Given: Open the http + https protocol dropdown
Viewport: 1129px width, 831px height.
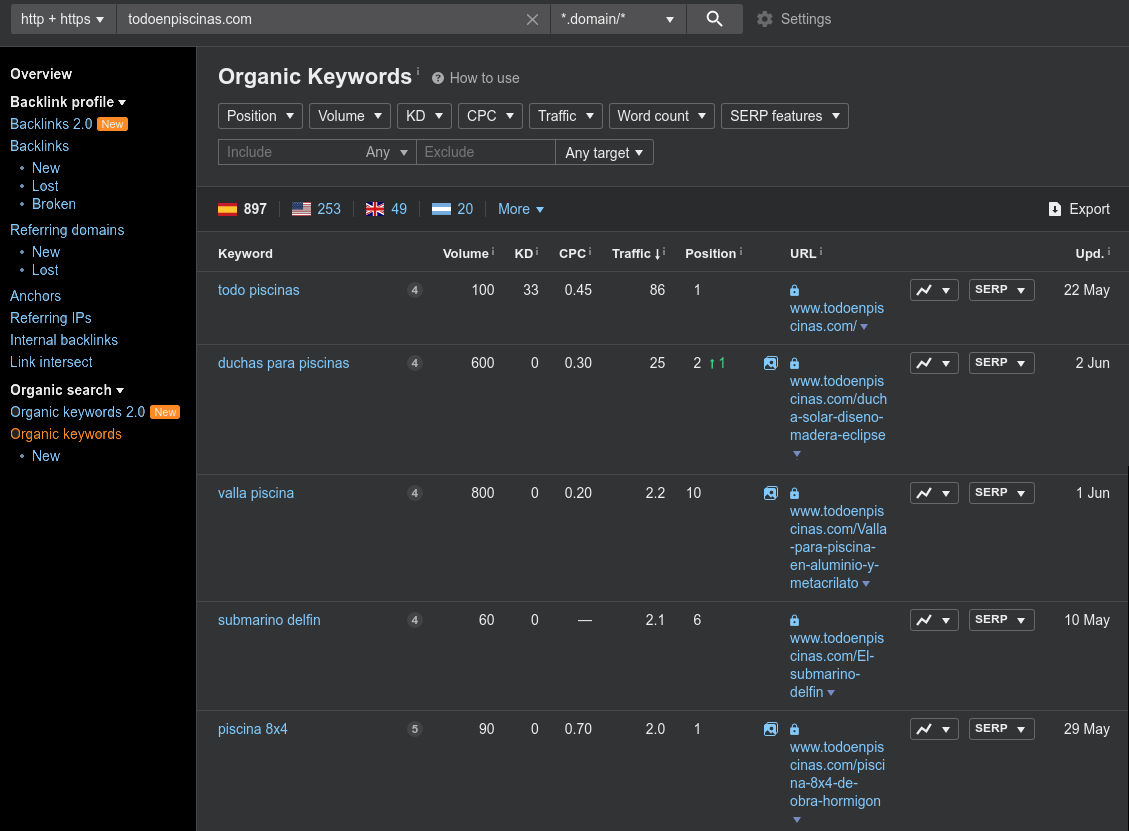Looking at the screenshot, I should coord(62,19).
